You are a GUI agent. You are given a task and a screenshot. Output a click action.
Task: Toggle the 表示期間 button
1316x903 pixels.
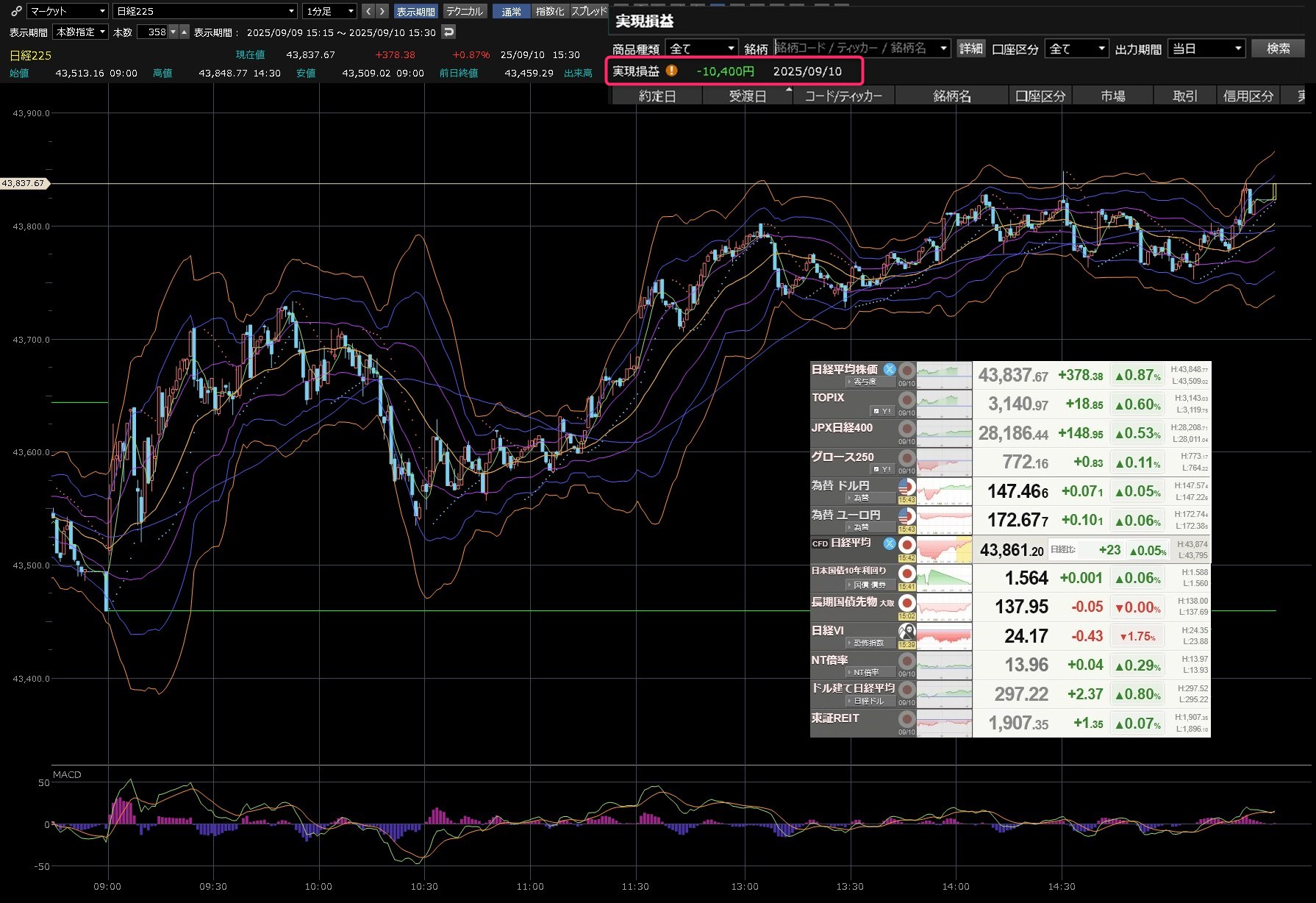[x=416, y=11]
